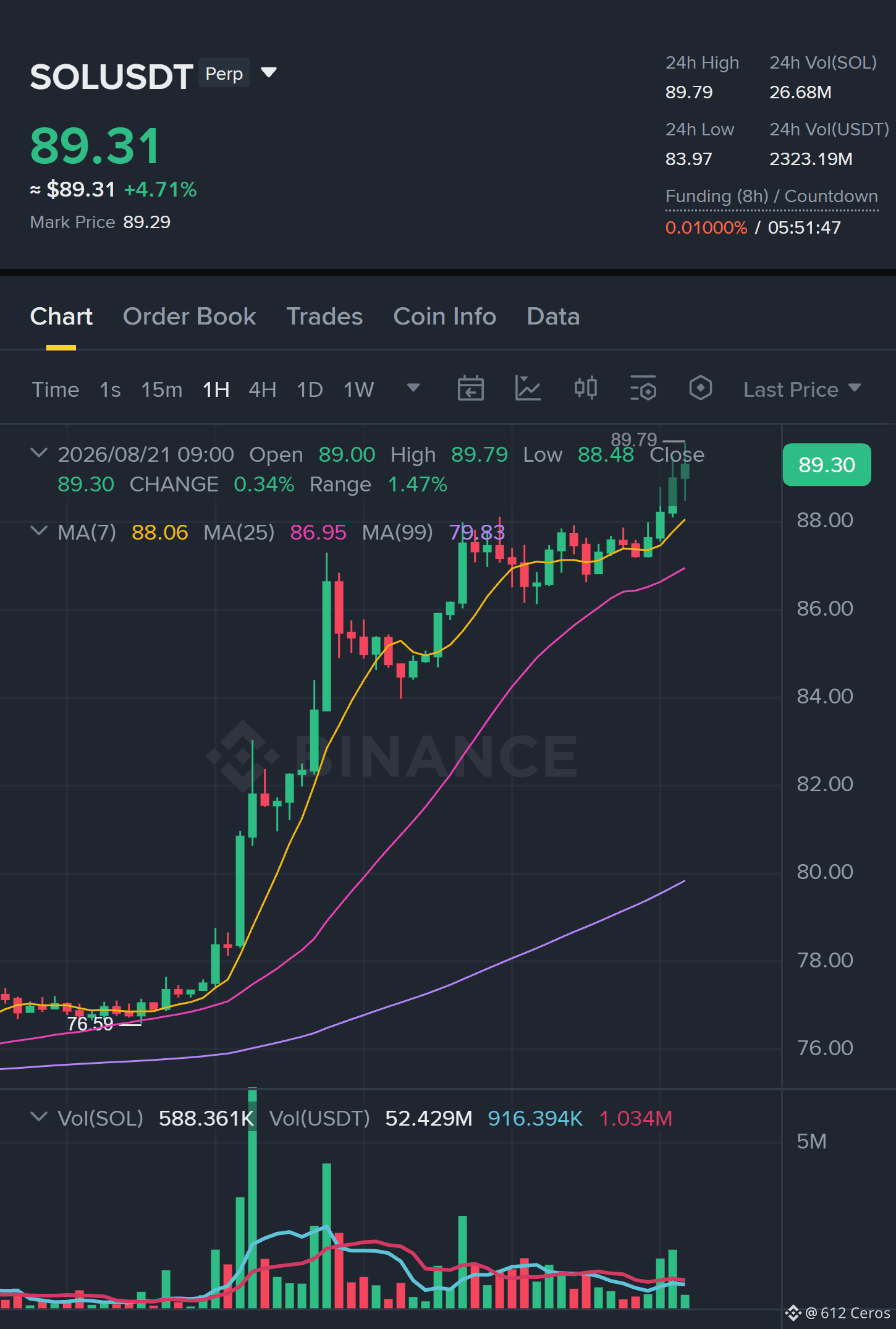Switch to the Chart tab
Screen dimensions: 896x1329
61,316
